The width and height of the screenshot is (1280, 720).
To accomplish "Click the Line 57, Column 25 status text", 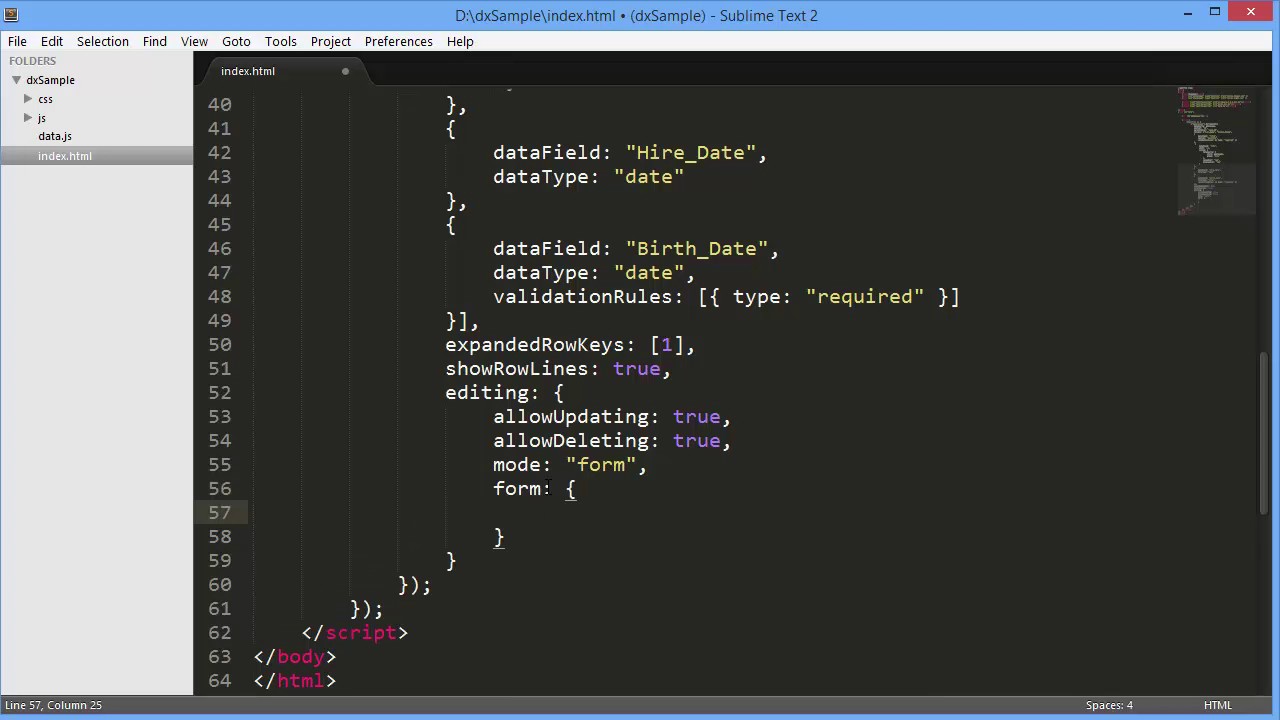I will pyautogui.click(x=53, y=705).
